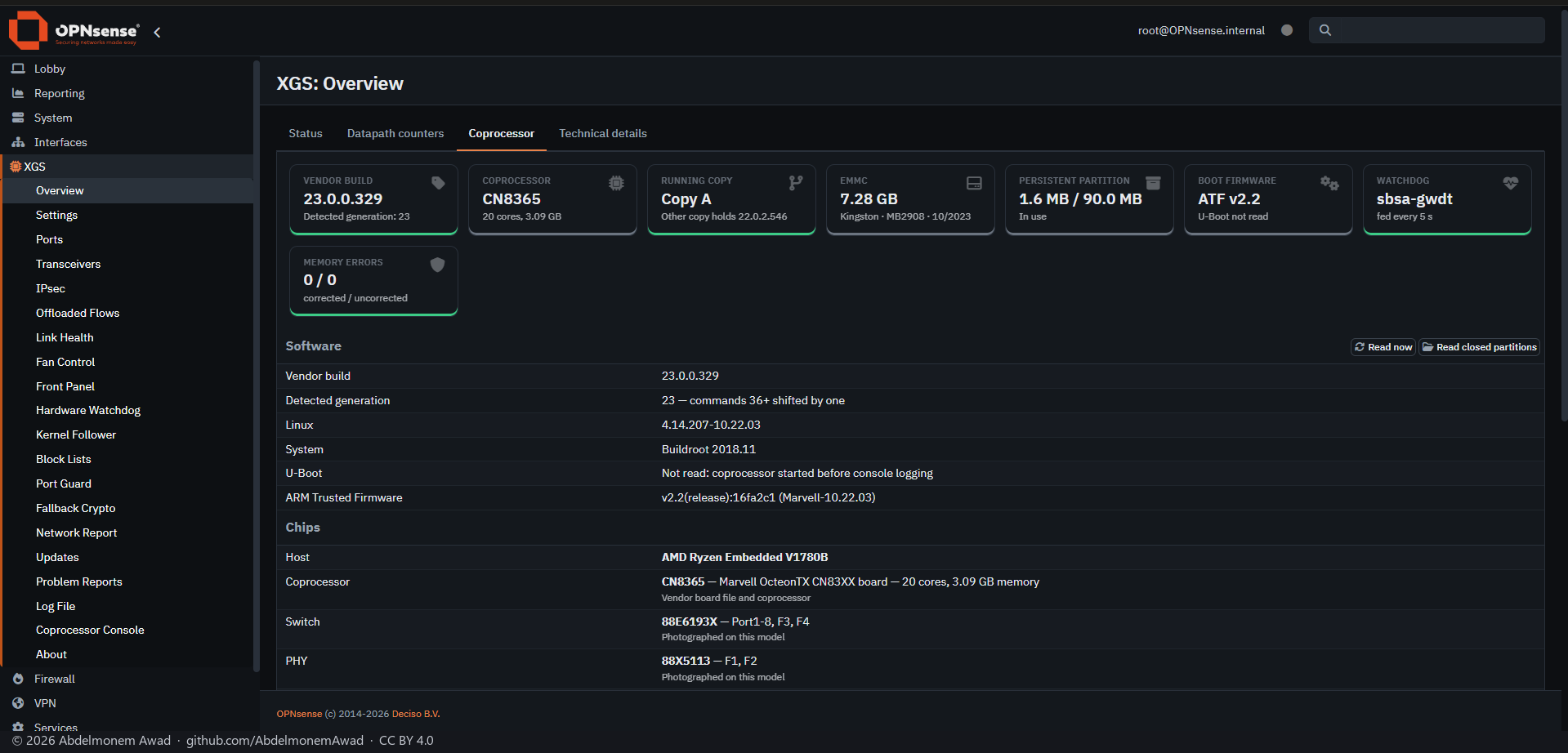1568x753 pixels.
Task: Click the OPNsense logo
Action: (x=74, y=31)
